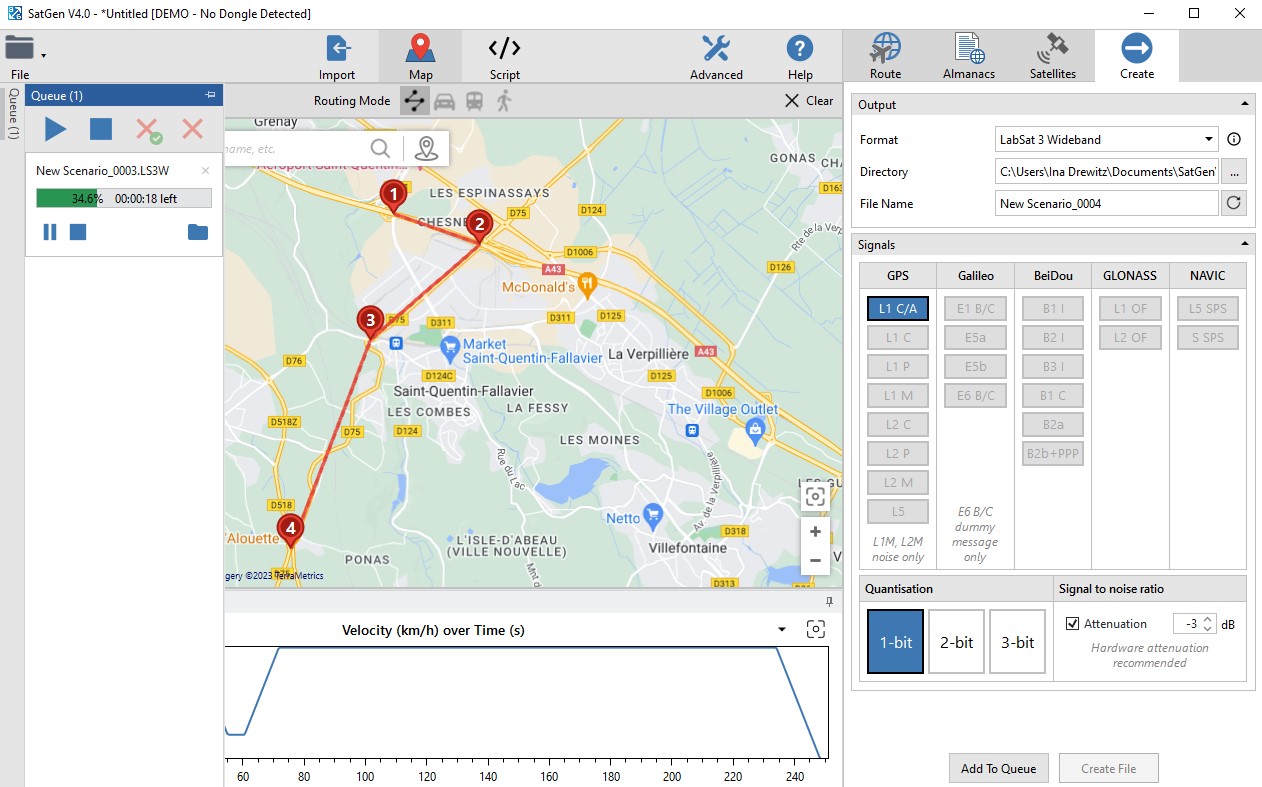Zoom in on the map
The image size is (1262, 787).
click(815, 532)
